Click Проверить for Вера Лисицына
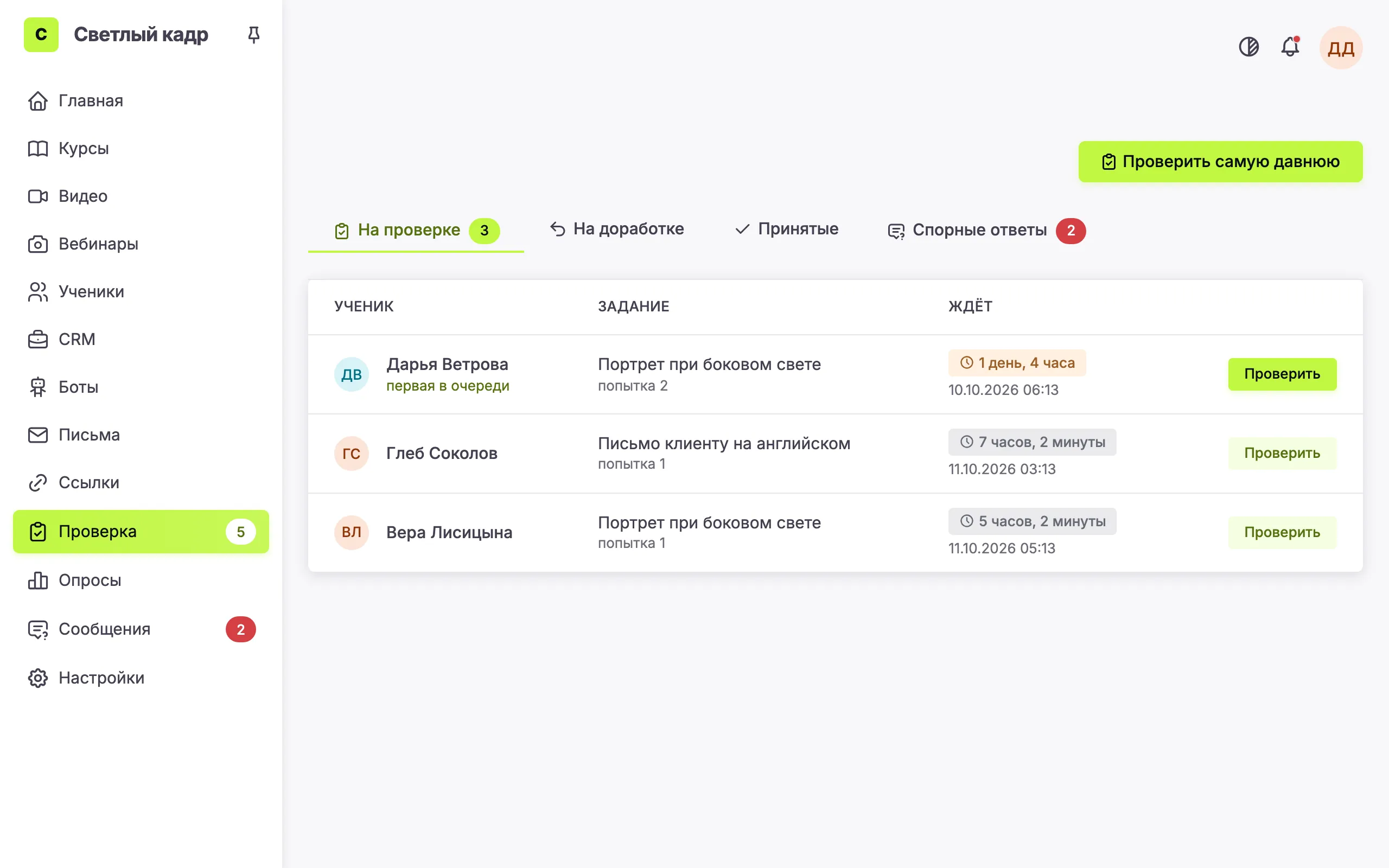Viewport: 1389px width, 868px height. click(1282, 533)
